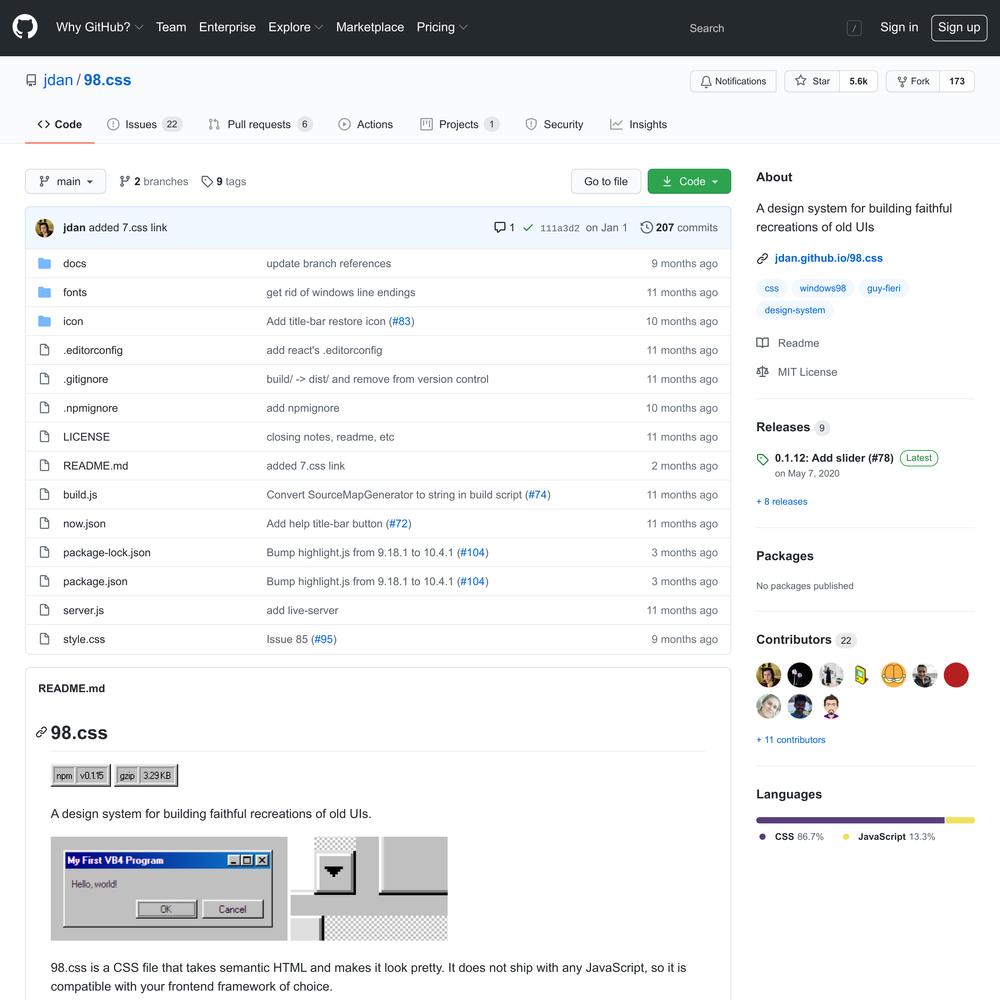
Task: Click Sign in
Action: point(899,27)
